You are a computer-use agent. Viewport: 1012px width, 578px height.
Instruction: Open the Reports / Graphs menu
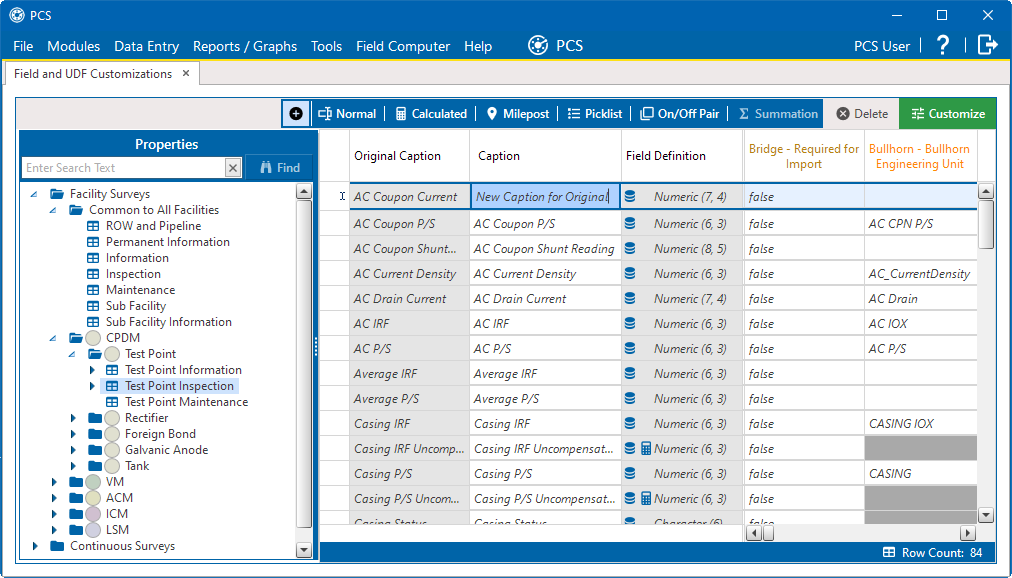coord(245,46)
